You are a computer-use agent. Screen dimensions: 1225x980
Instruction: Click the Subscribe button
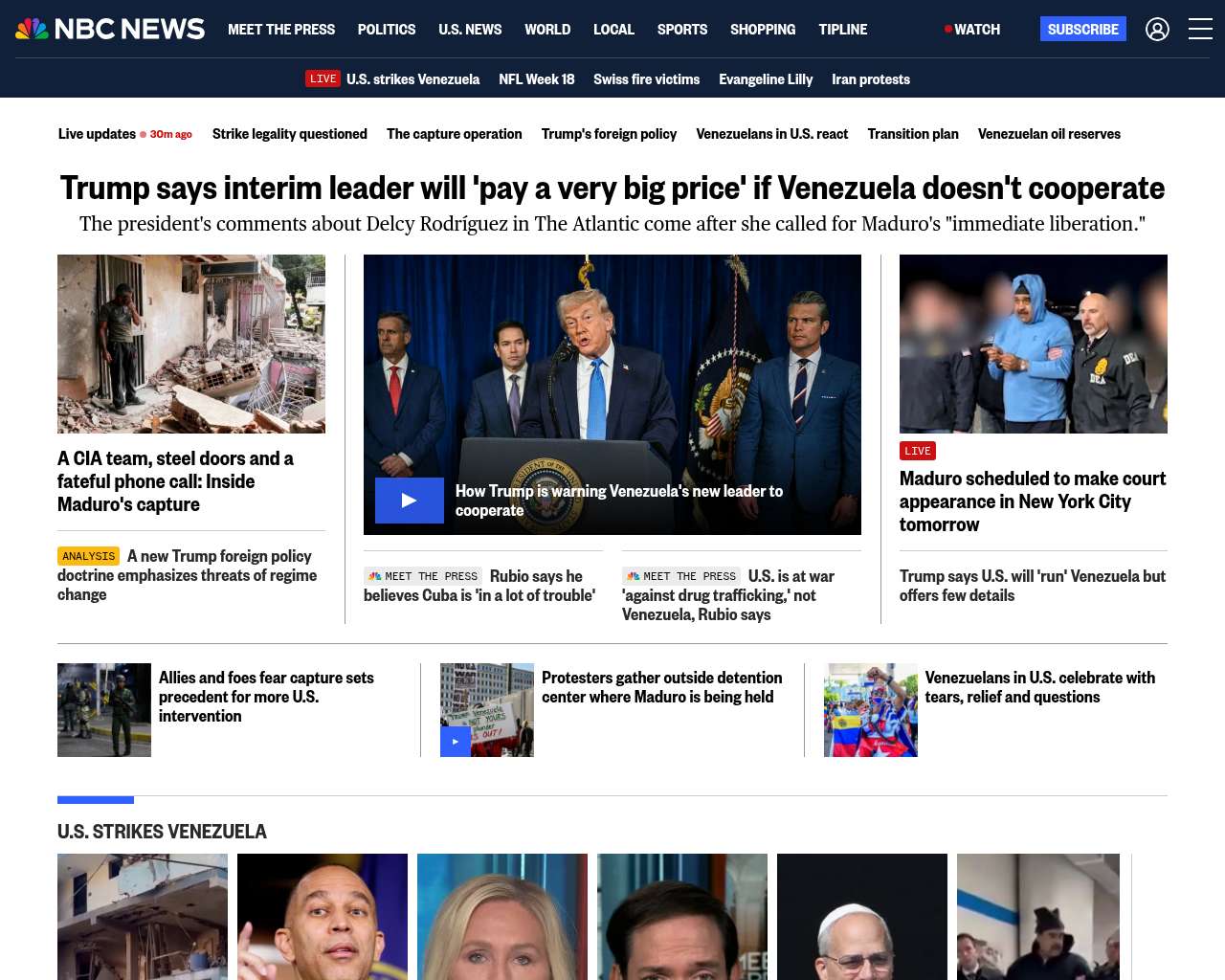point(1082,29)
